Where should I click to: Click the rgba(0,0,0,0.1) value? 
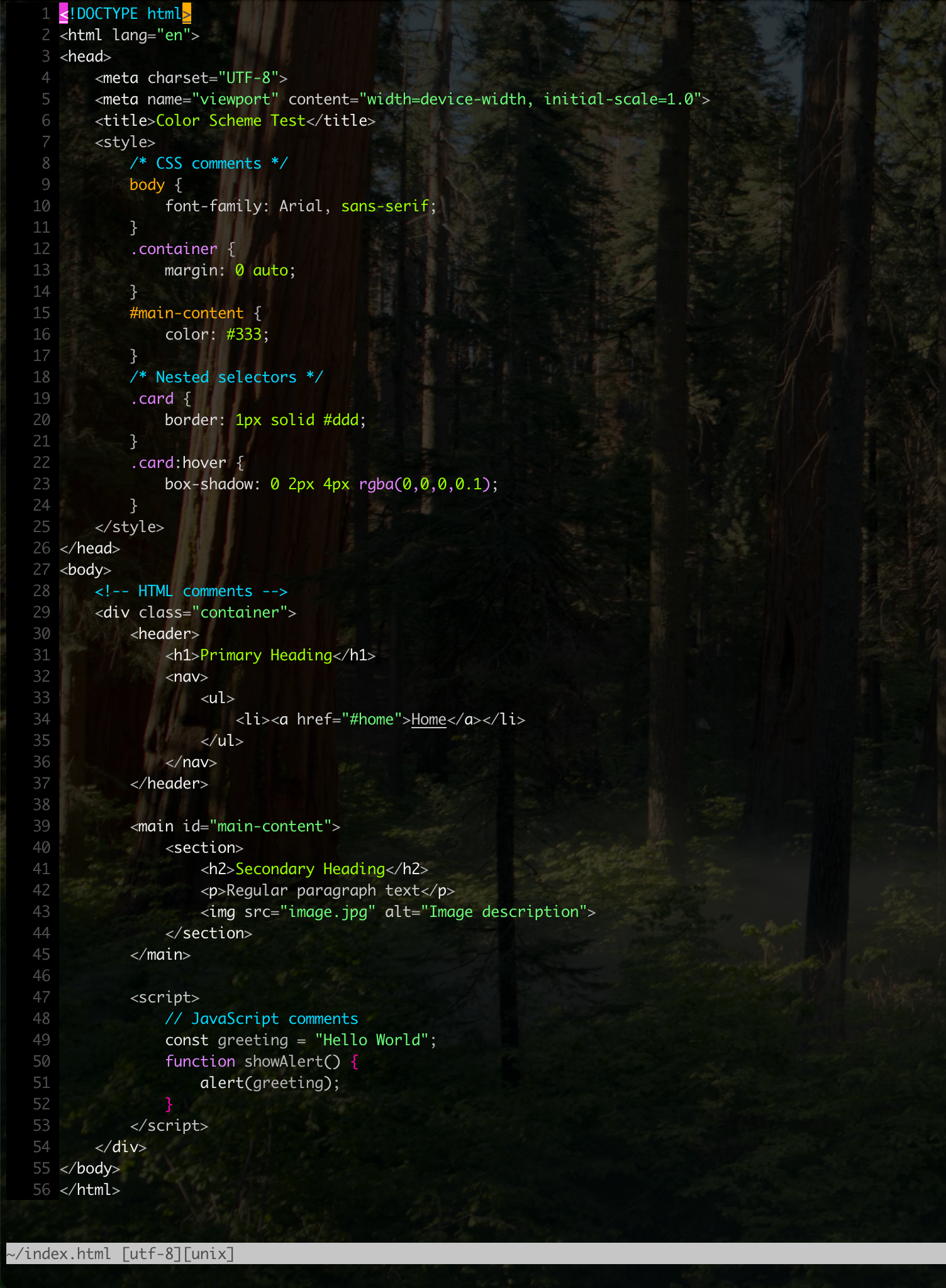[x=425, y=484]
